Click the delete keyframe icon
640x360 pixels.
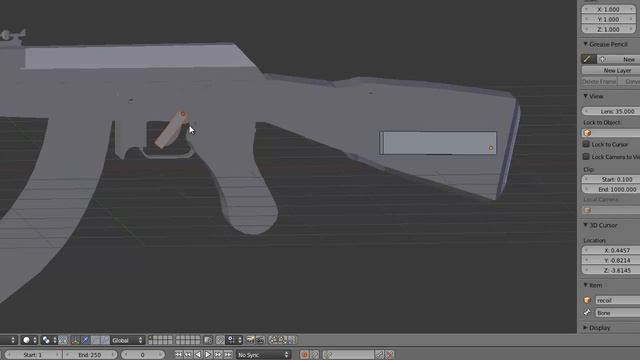point(390,355)
